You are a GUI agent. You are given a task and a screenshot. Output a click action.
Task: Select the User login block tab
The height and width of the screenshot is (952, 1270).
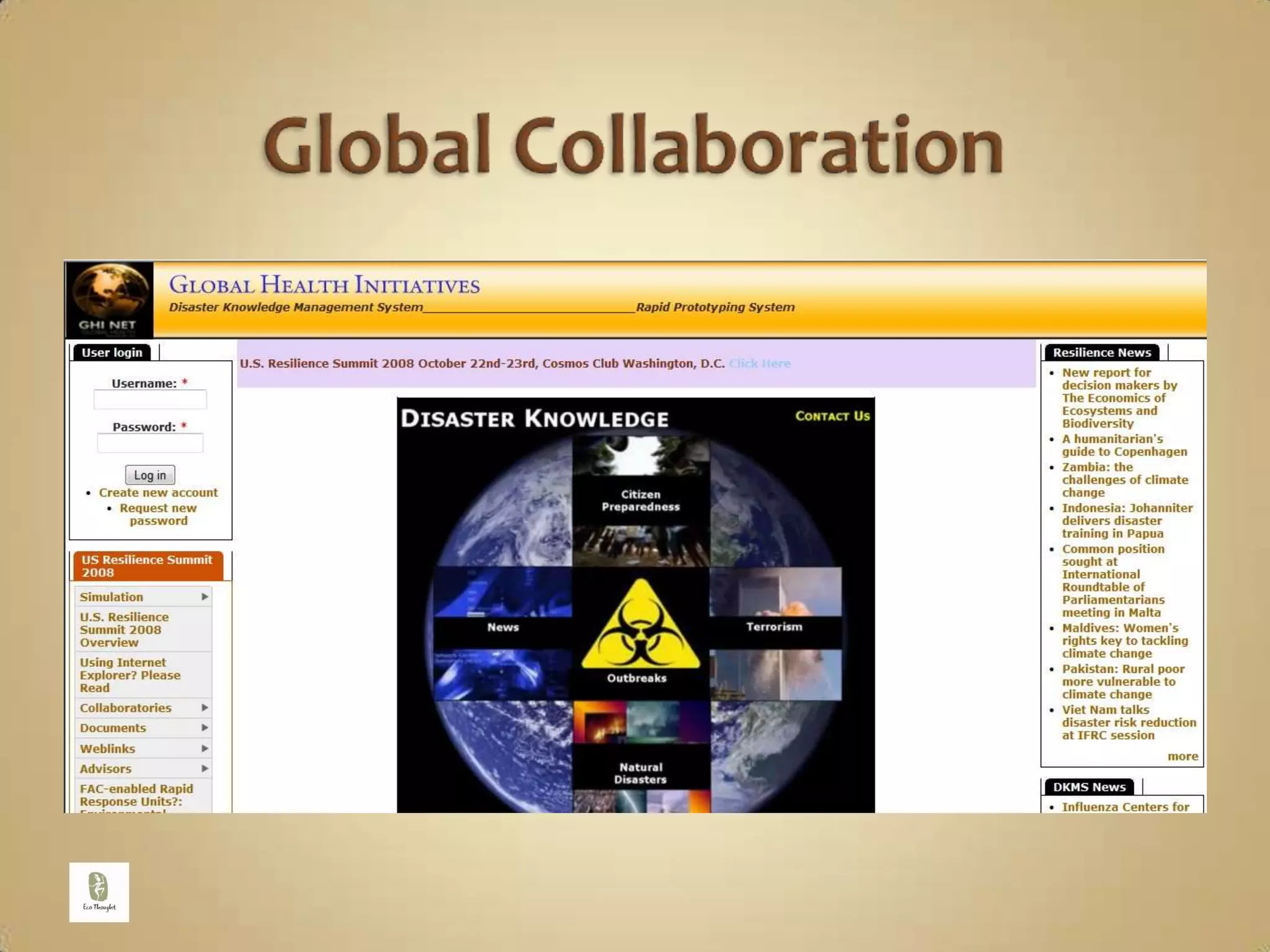pyautogui.click(x=112, y=353)
